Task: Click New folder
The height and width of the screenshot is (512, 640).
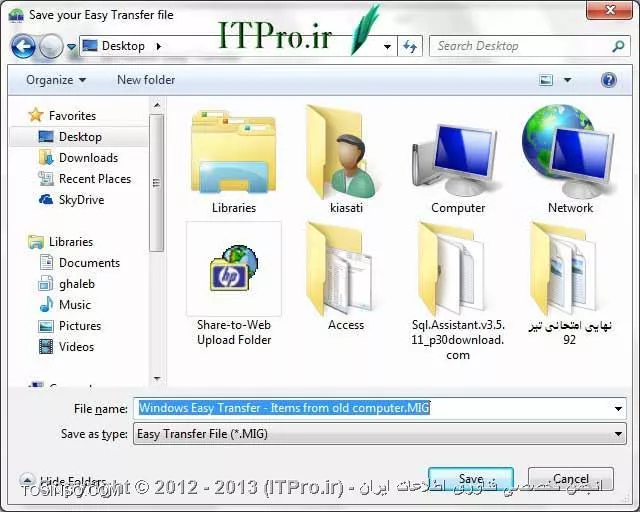Action: [x=146, y=80]
